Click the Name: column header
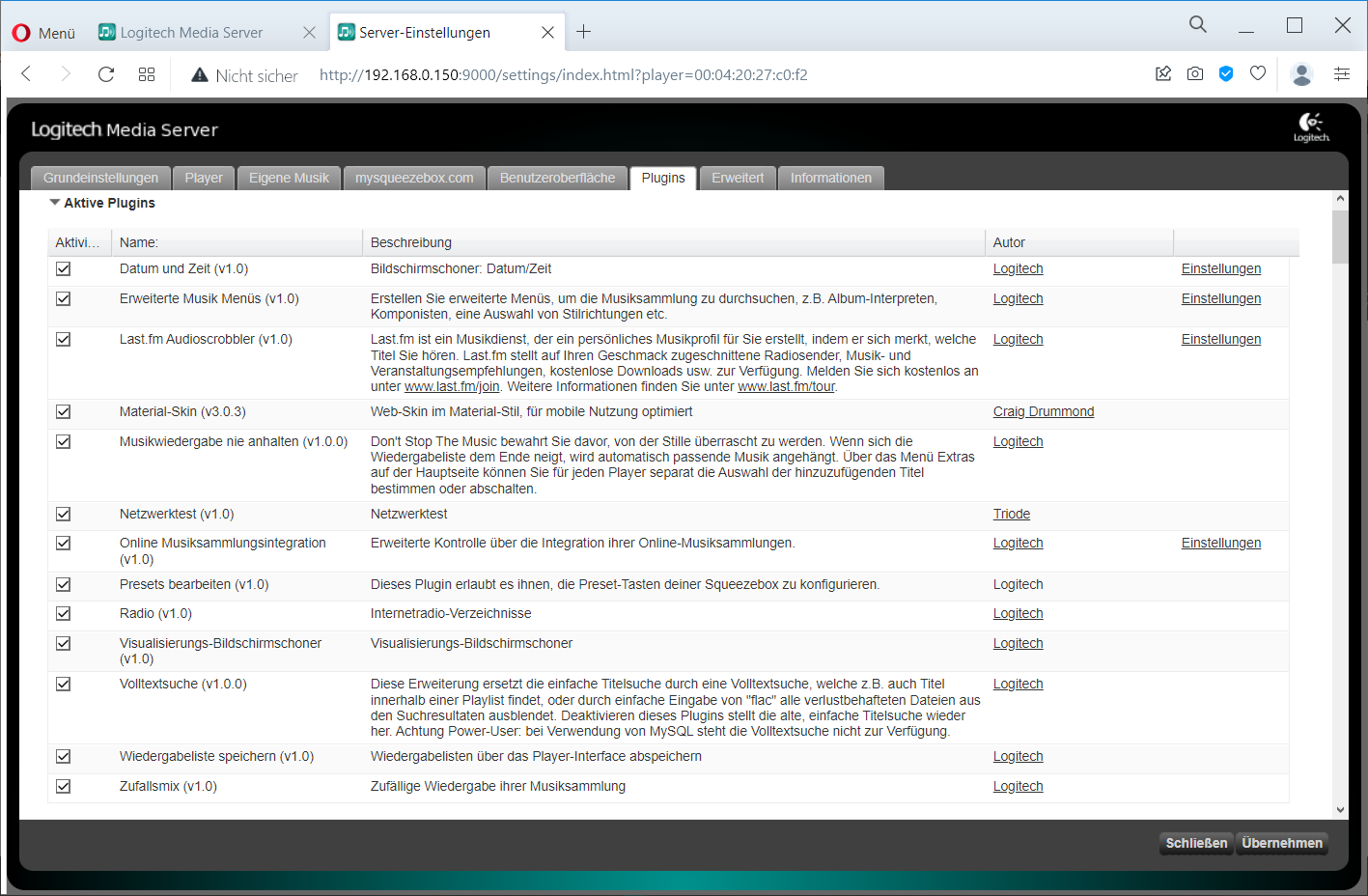The height and width of the screenshot is (896, 1368). pyautogui.click(x=237, y=243)
